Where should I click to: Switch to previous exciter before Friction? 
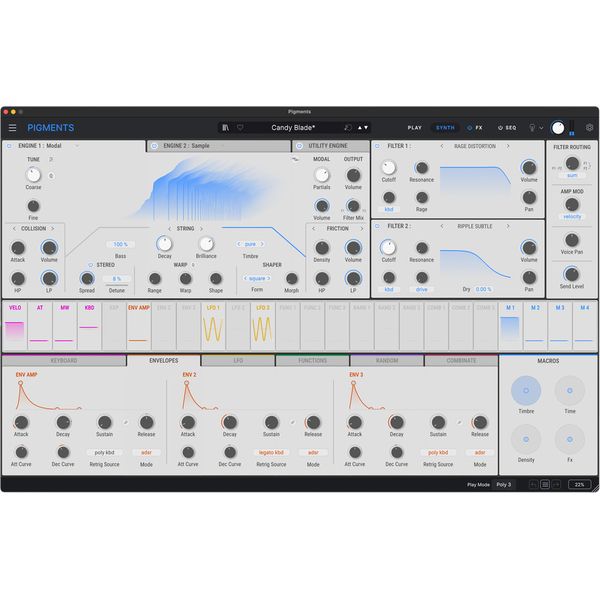click(313, 228)
